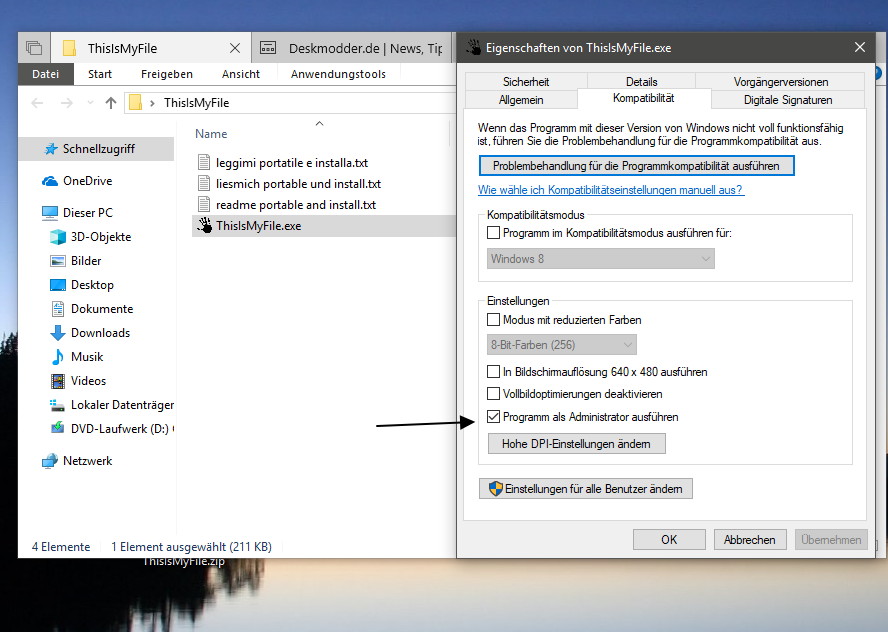
Task: Click the Netzwerk icon in sidebar
Action: pyautogui.click(x=50, y=461)
